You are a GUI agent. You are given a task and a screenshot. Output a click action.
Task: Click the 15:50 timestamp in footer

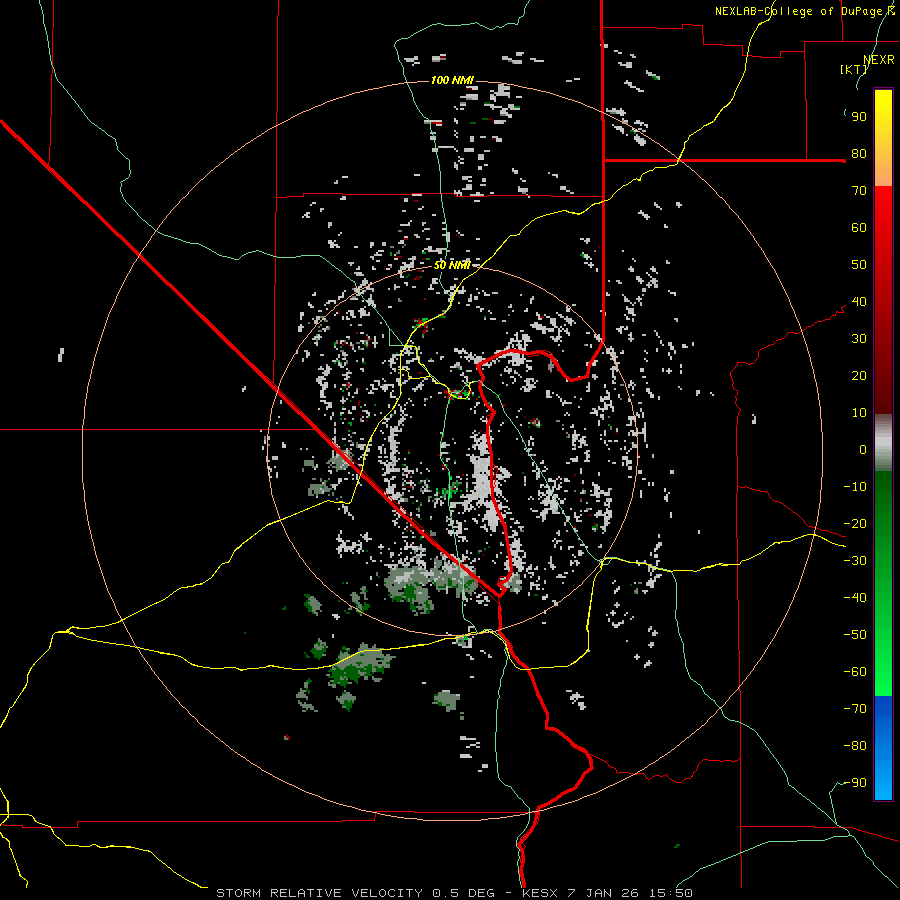tap(671, 893)
